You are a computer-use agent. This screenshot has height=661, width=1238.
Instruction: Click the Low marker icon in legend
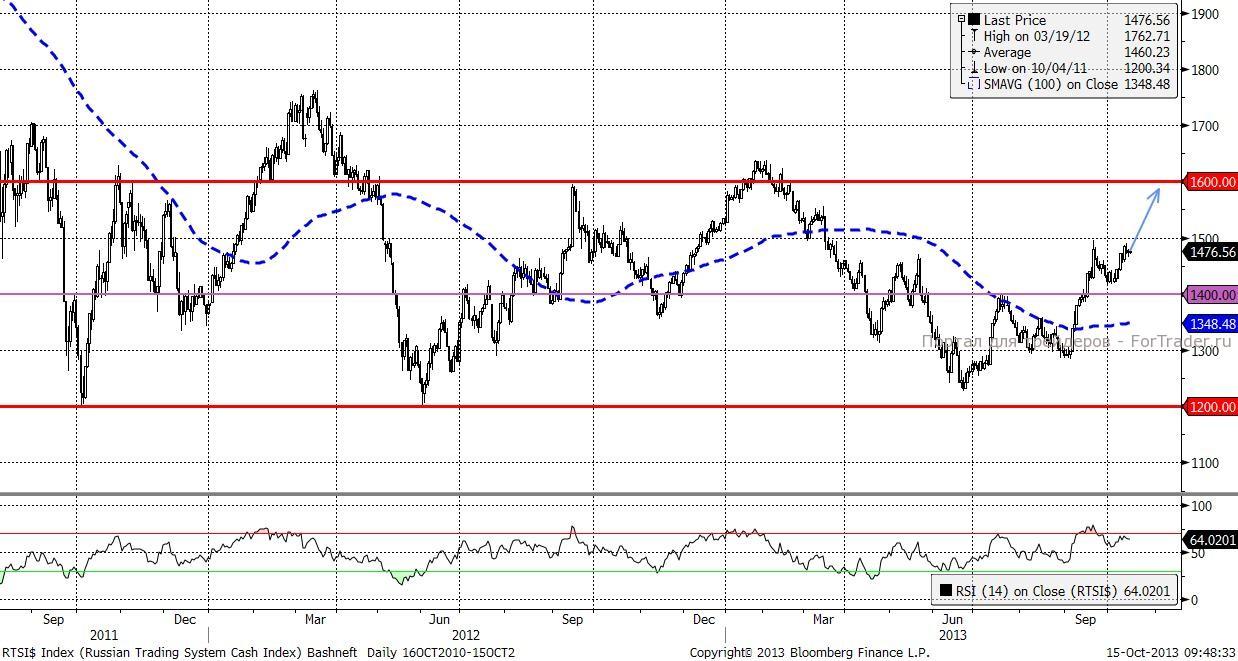(x=974, y=68)
